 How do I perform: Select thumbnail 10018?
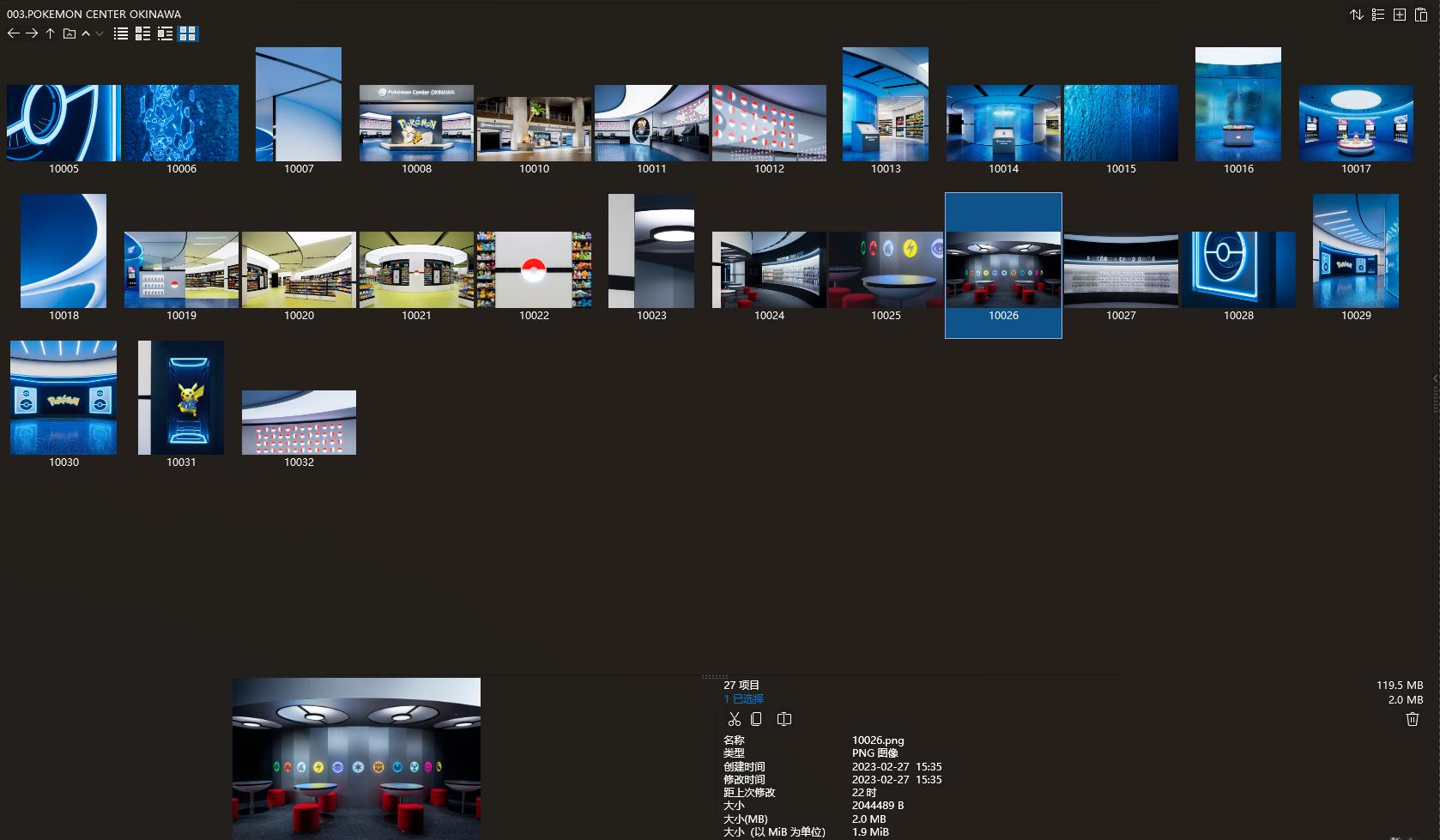click(x=64, y=251)
